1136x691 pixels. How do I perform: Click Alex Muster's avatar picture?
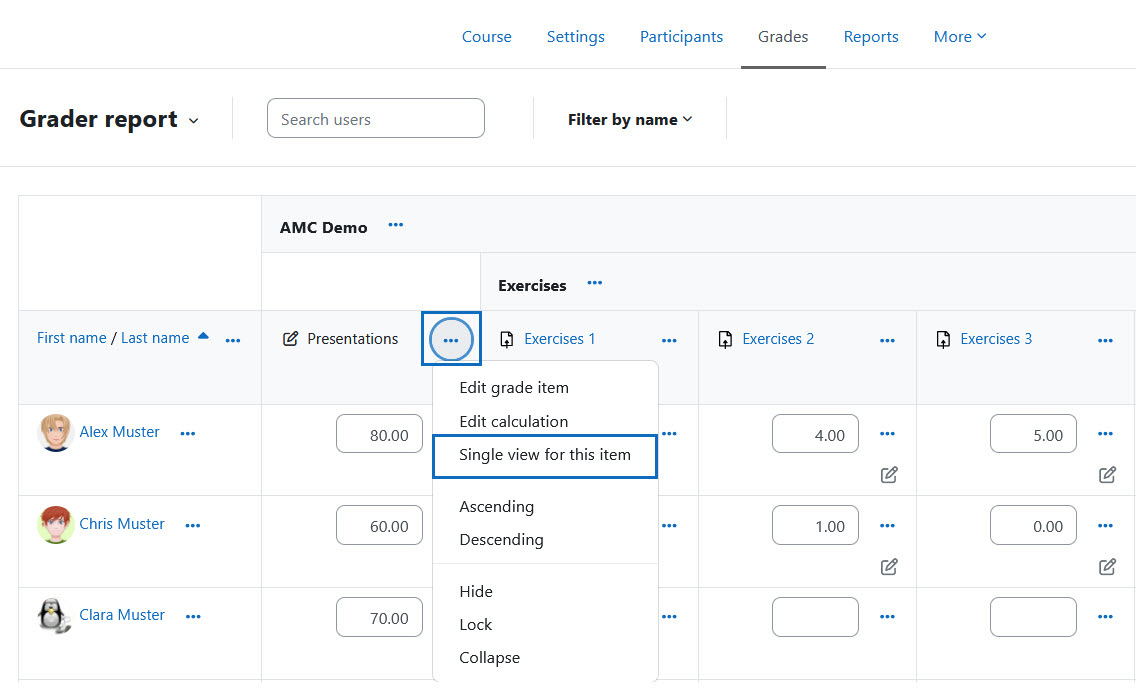click(55, 433)
